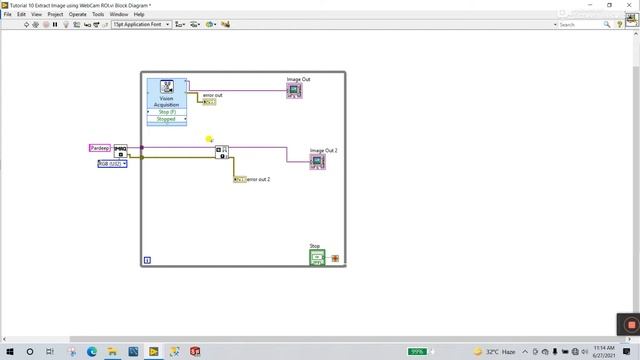The image size is (640, 360).
Task: Open the 15pt Application Font dropdown
Action: pyautogui.click(x=141, y=24)
